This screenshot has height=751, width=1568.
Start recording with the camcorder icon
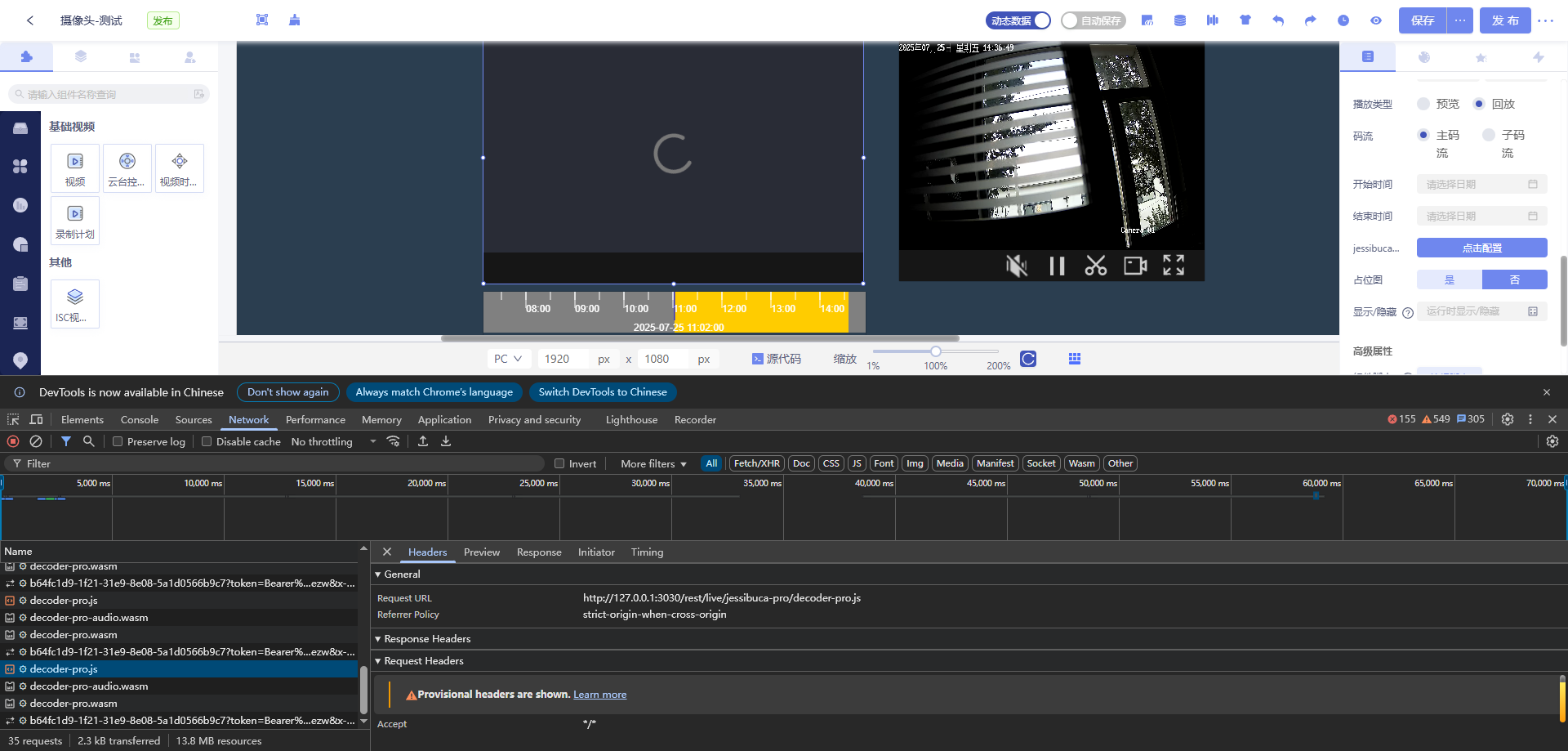pos(1135,266)
